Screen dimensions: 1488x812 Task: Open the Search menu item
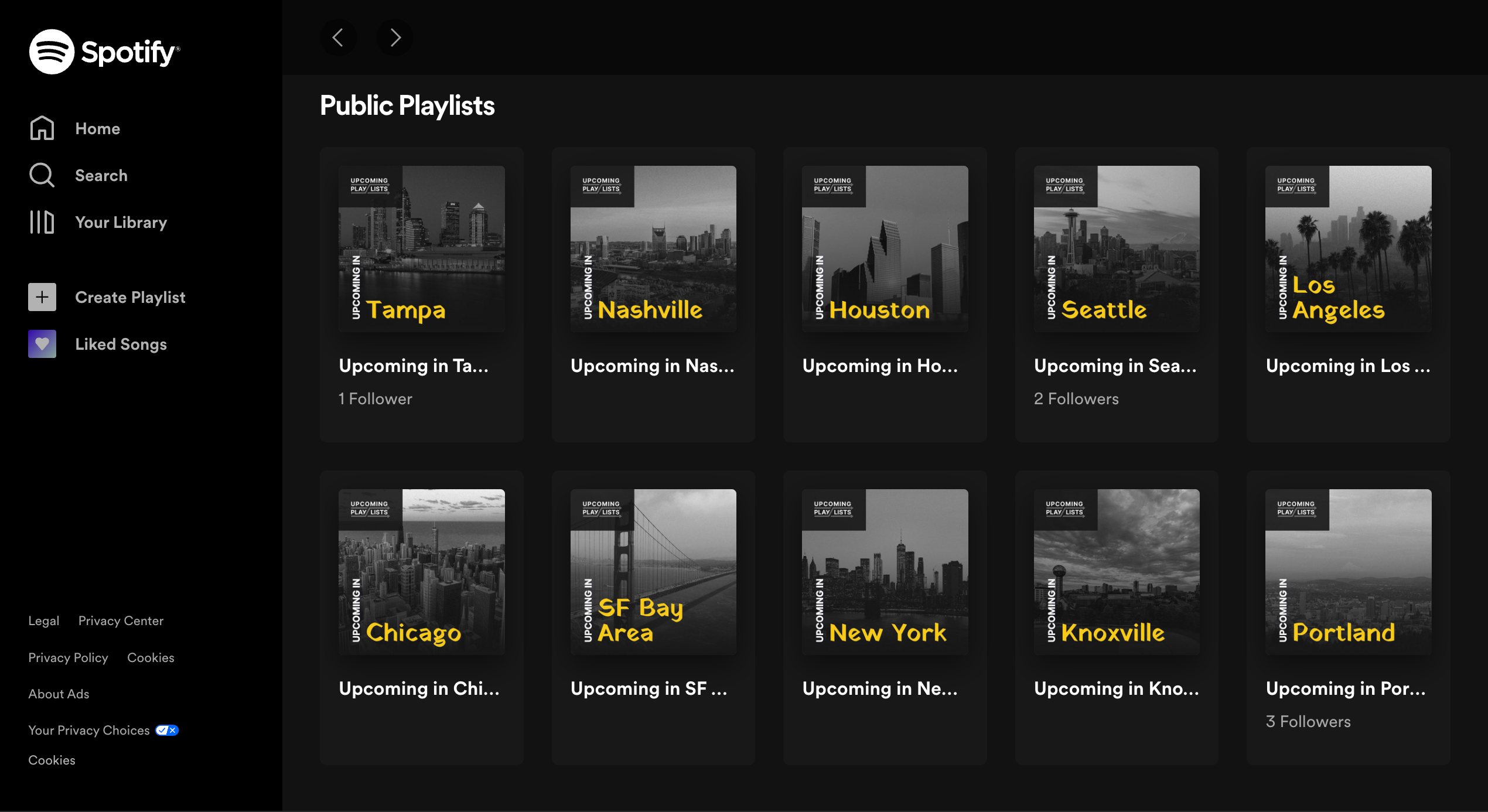click(101, 175)
